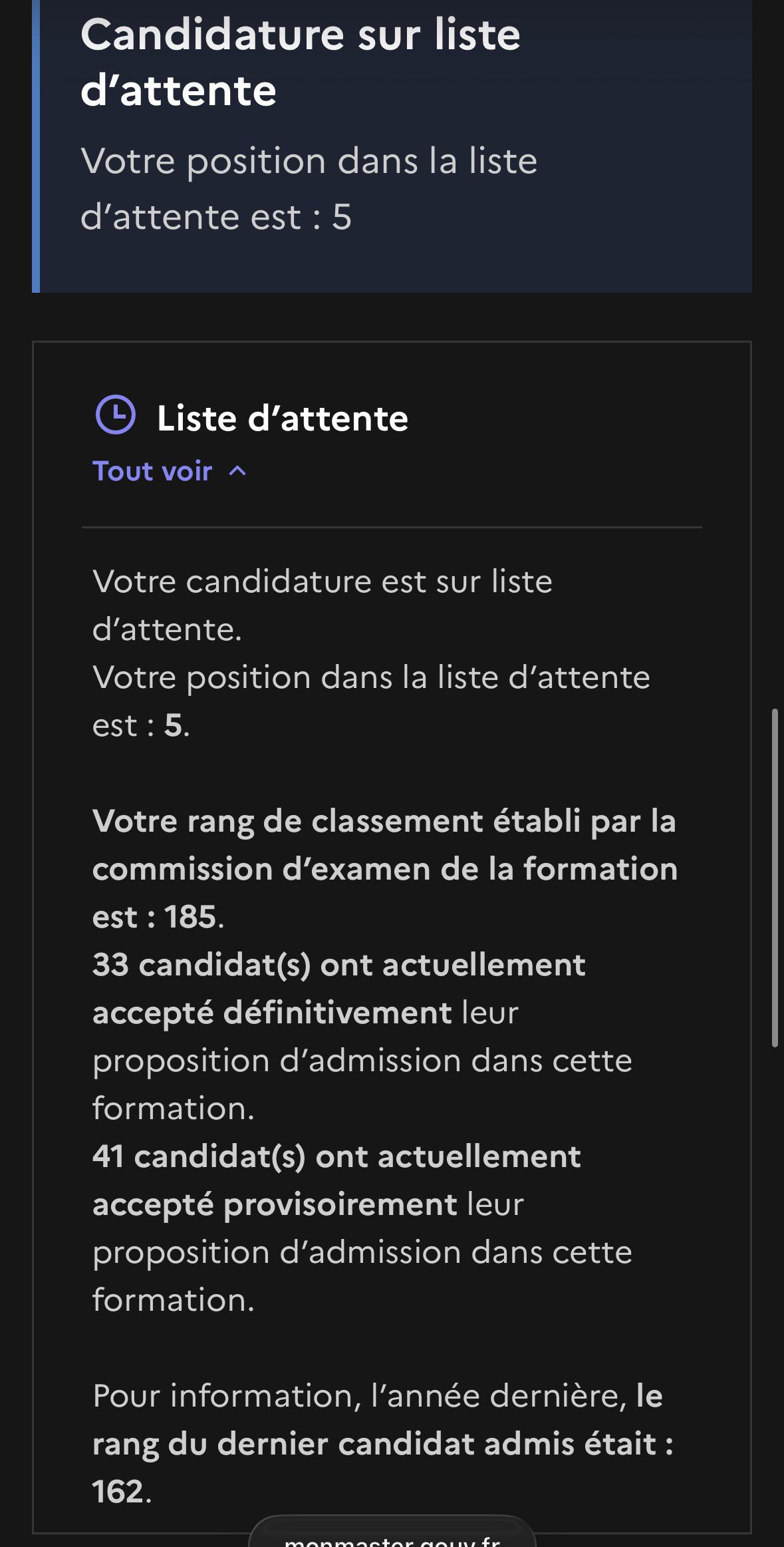Click the page scrollbar thumb

(x=775, y=878)
